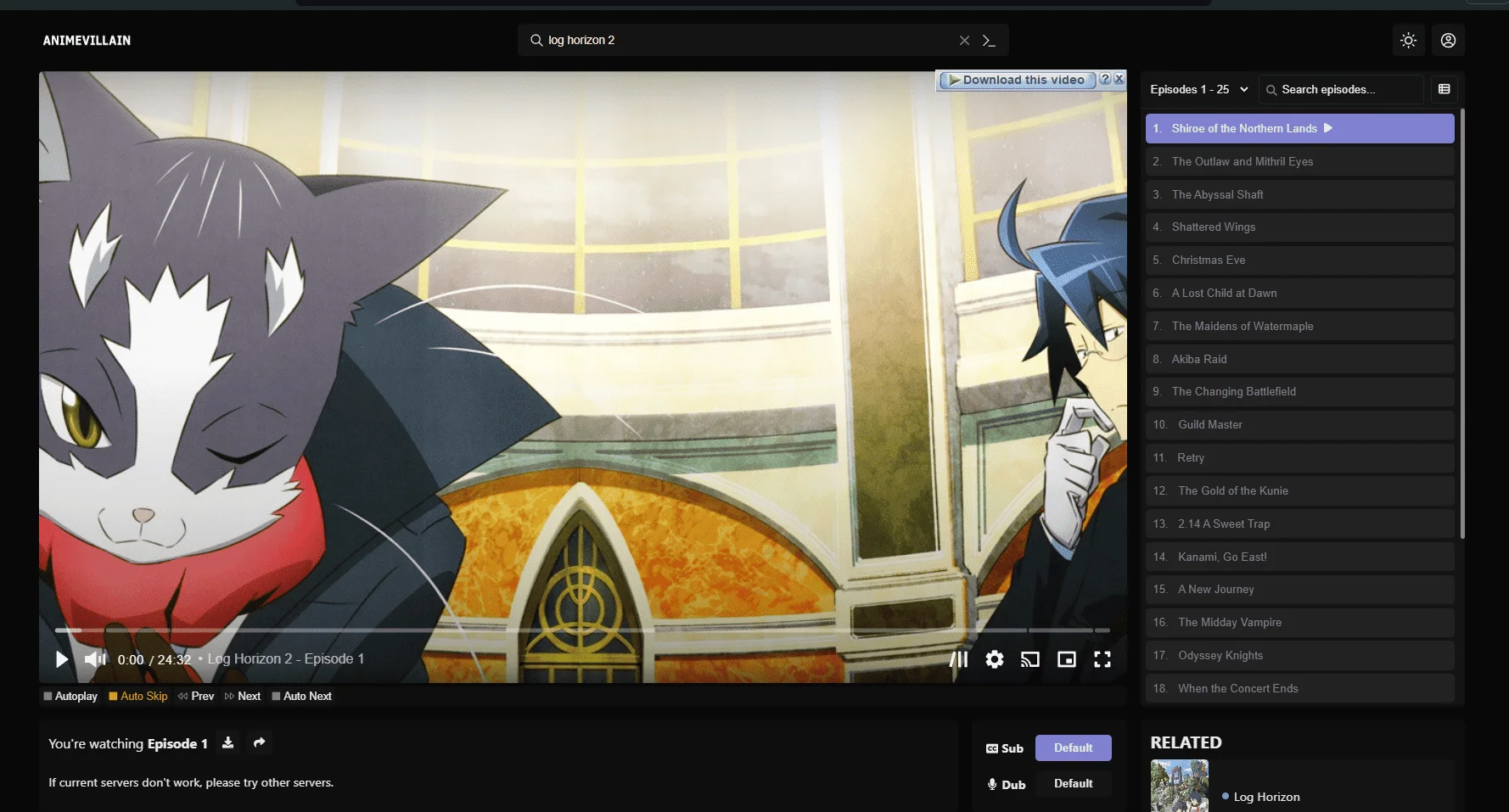Download Episode 1 icon
1509x812 pixels.
[227, 742]
